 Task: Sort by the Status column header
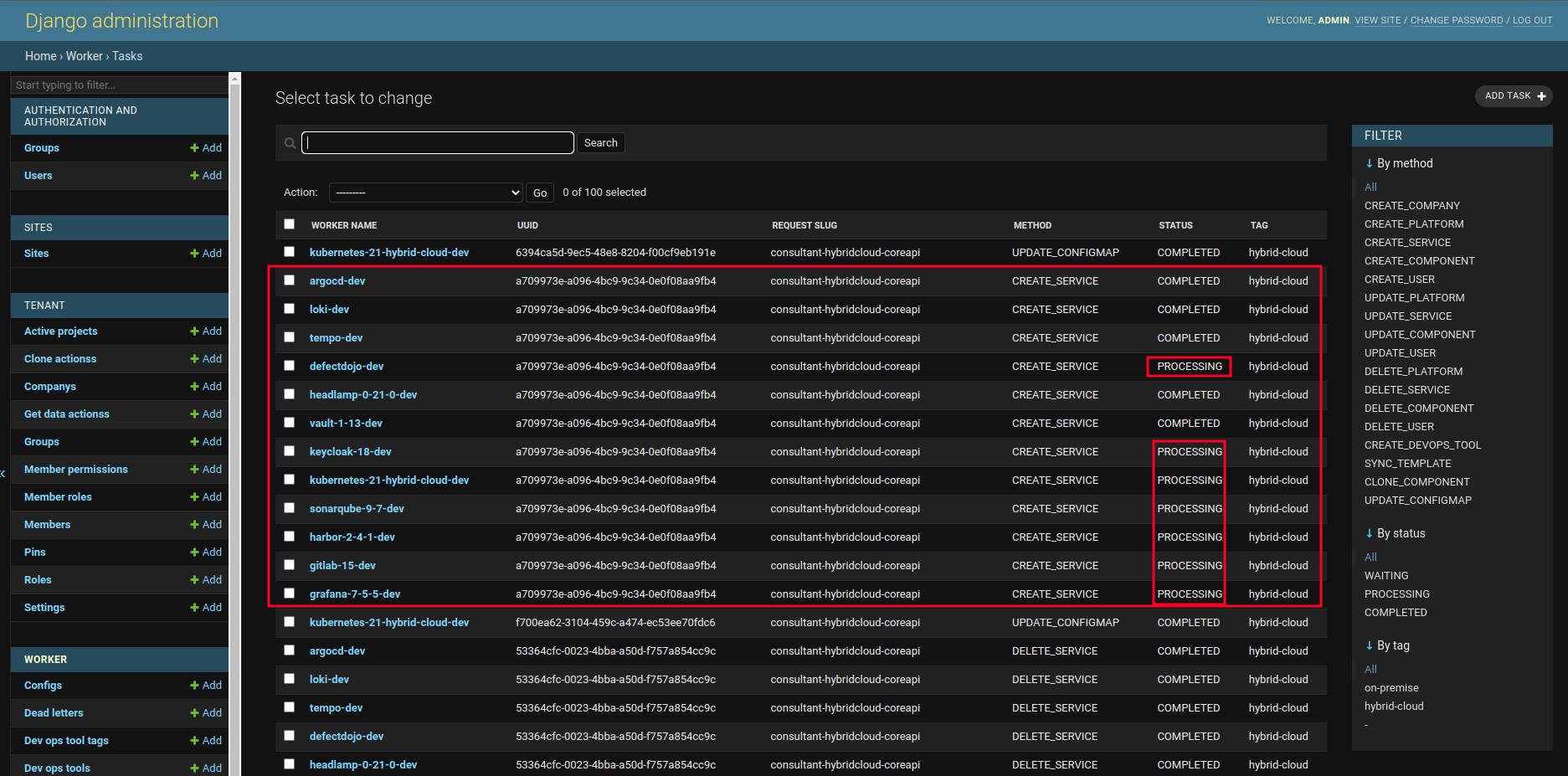pos(1175,225)
